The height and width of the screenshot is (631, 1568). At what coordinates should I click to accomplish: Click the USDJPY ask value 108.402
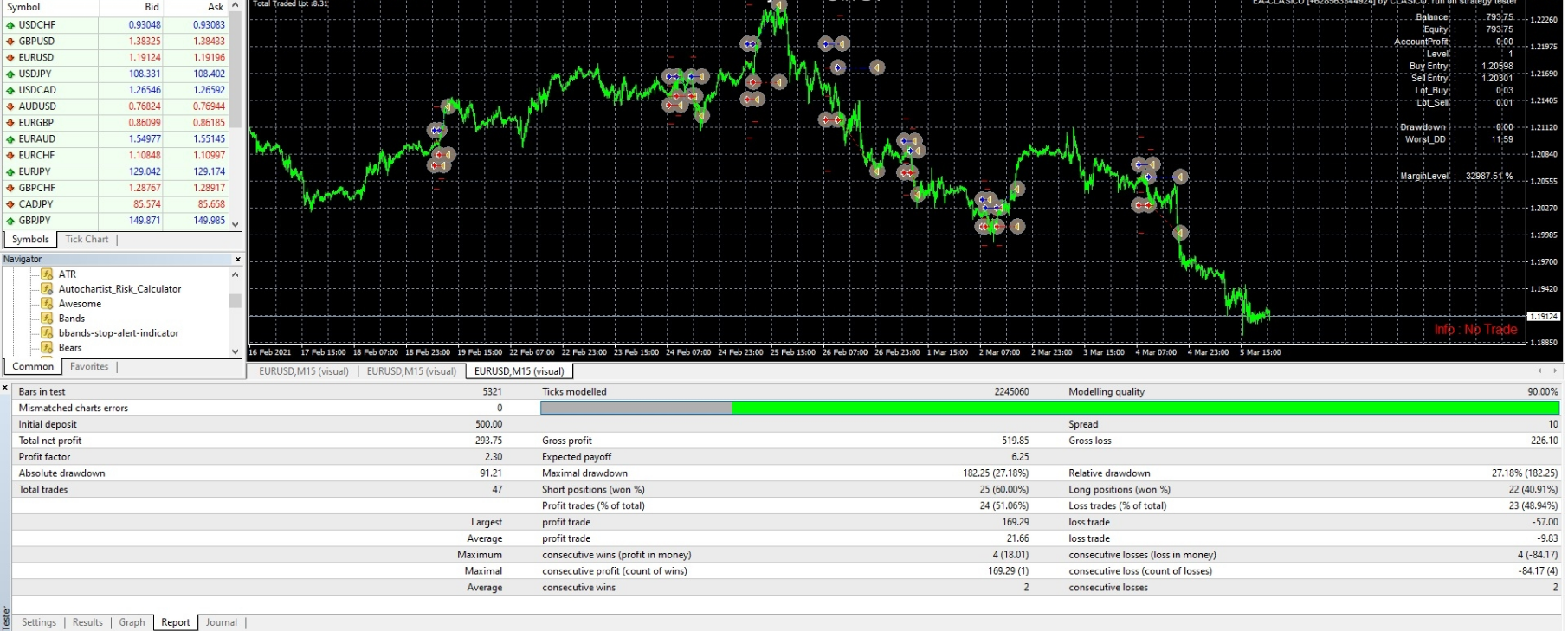(x=209, y=74)
